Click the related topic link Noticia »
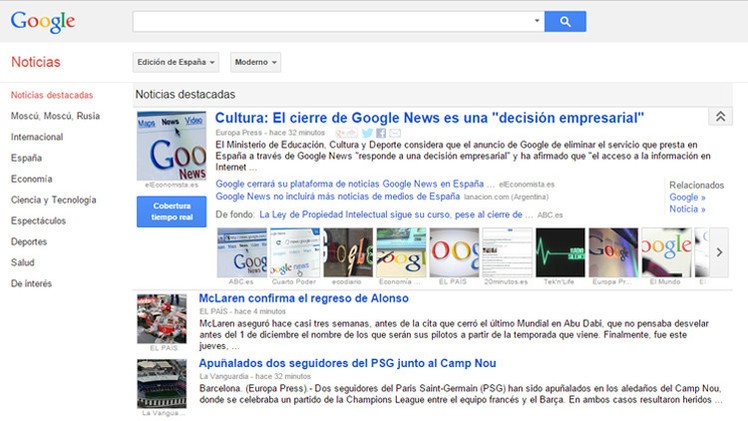 (x=687, y=209)
